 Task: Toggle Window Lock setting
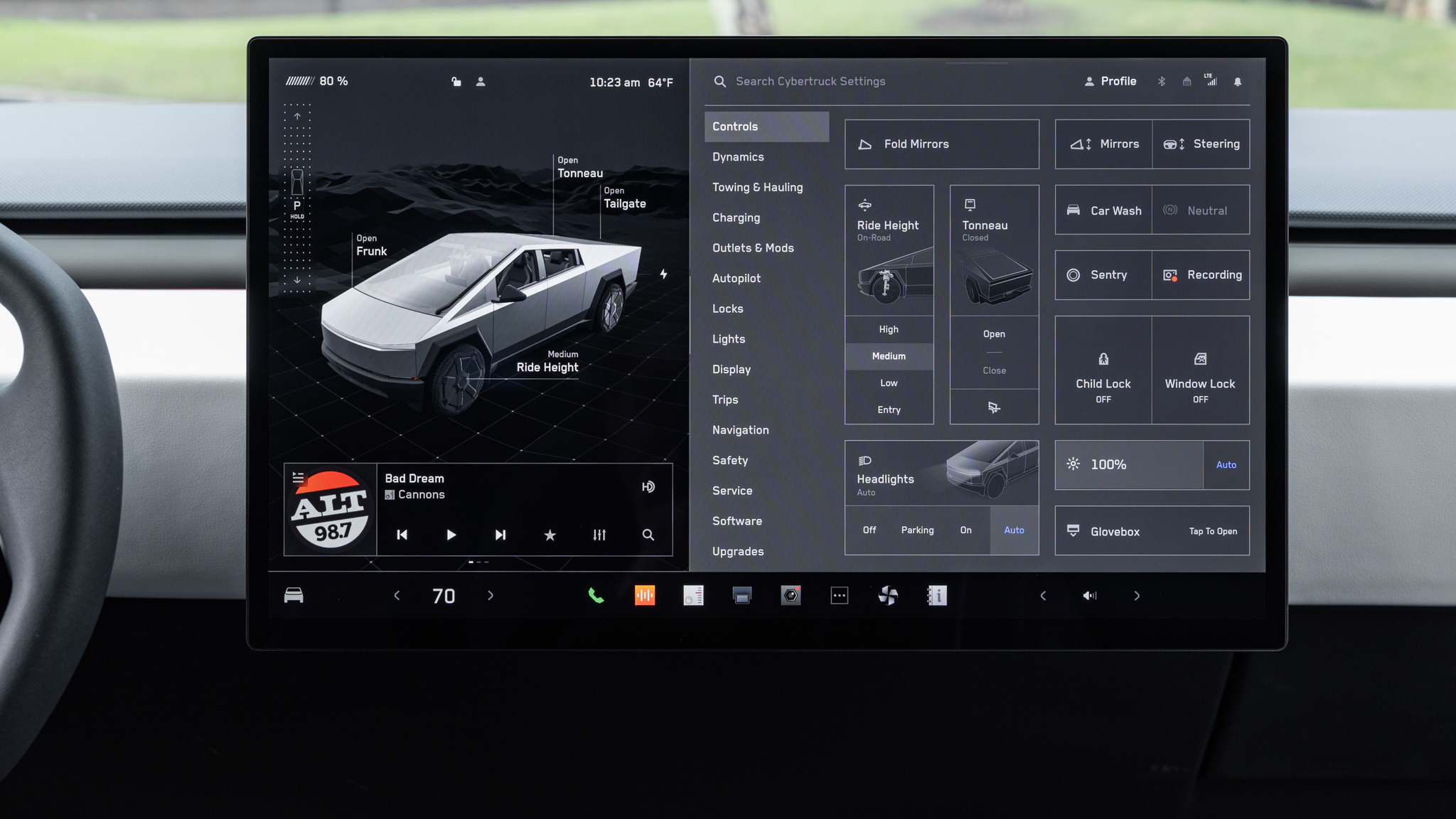coord(1200,371)
